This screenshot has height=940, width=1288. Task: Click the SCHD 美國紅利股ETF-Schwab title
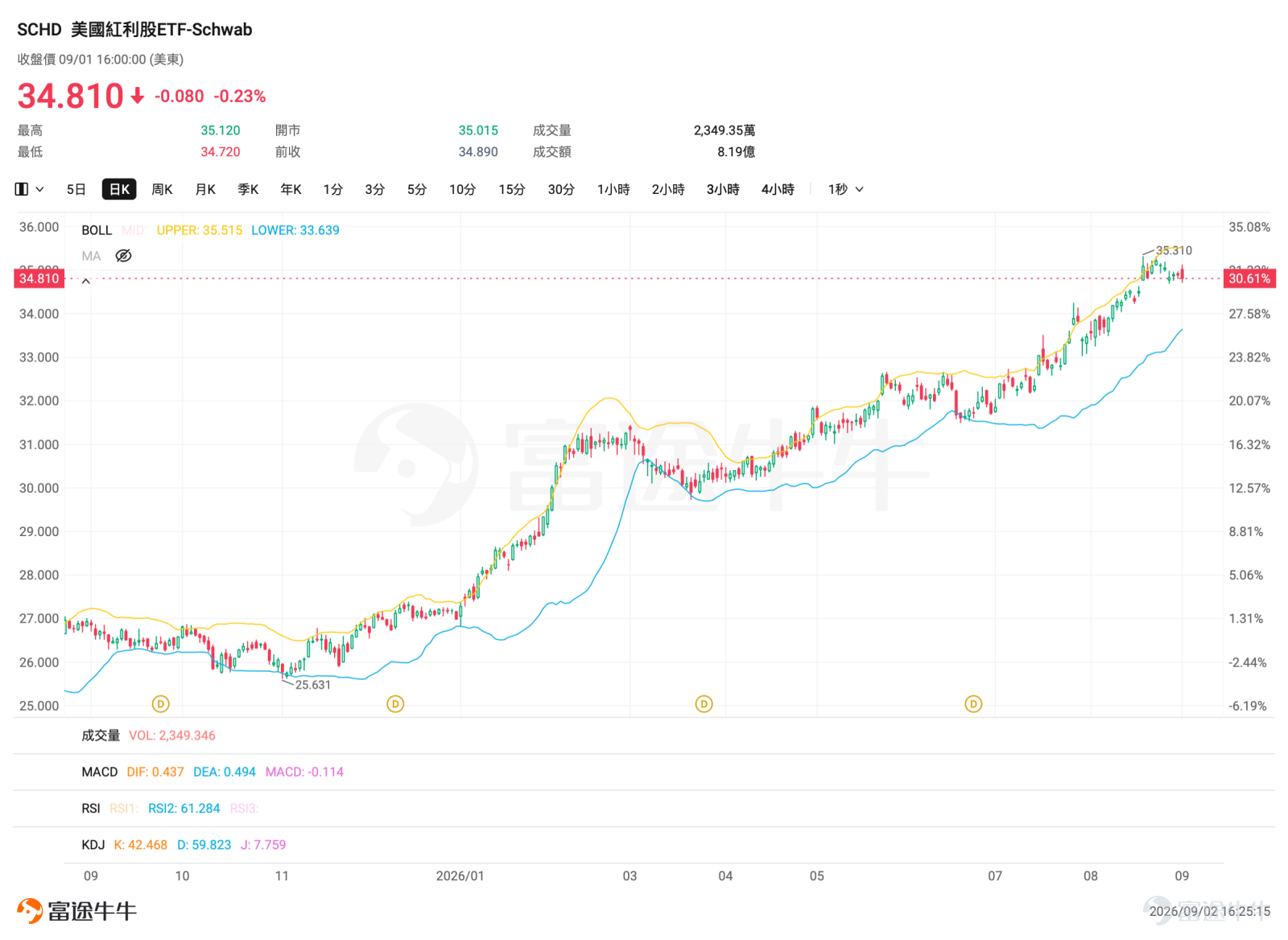point(134,30)
